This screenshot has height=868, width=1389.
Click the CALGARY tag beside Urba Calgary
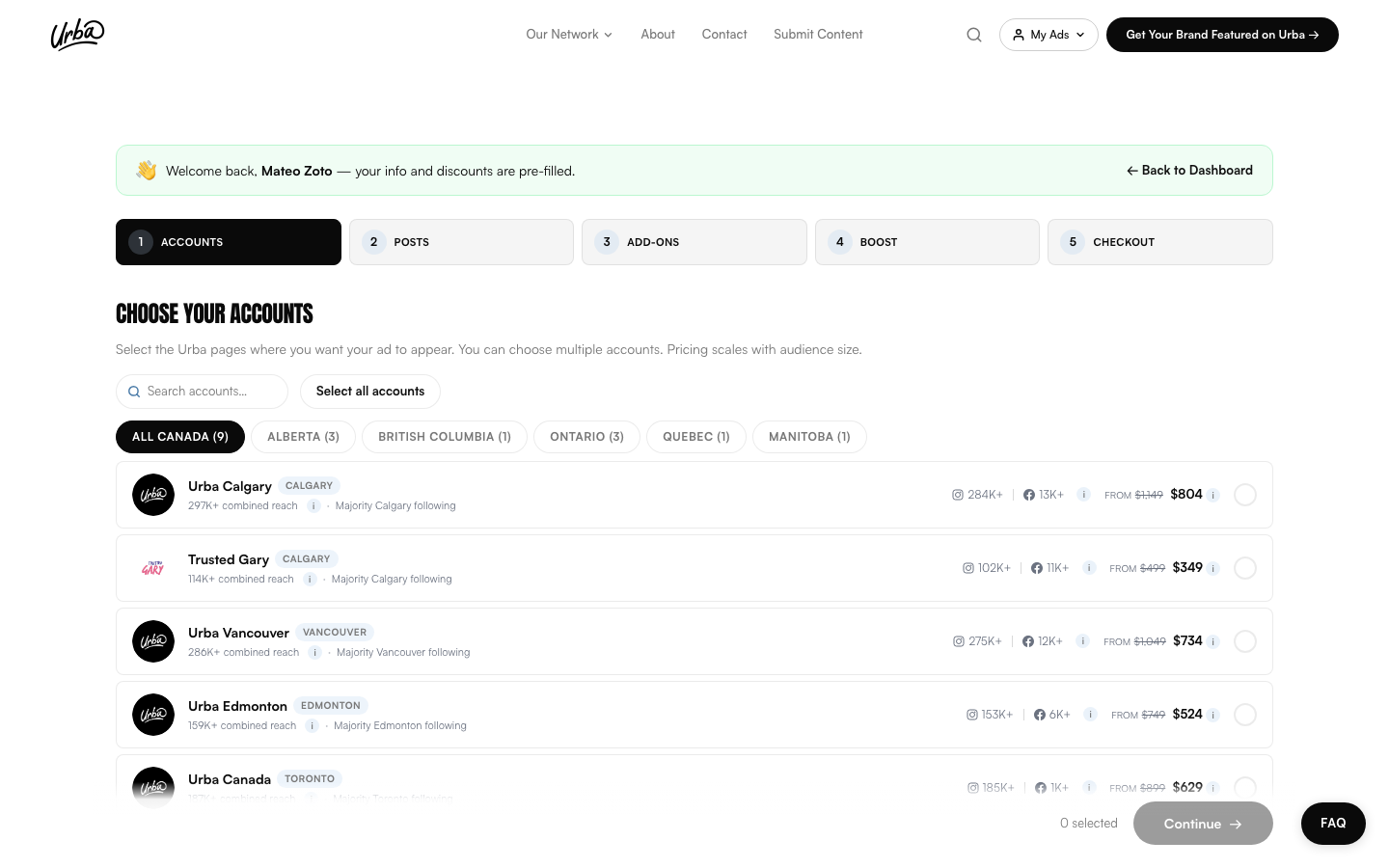click(x=309, y=486)
